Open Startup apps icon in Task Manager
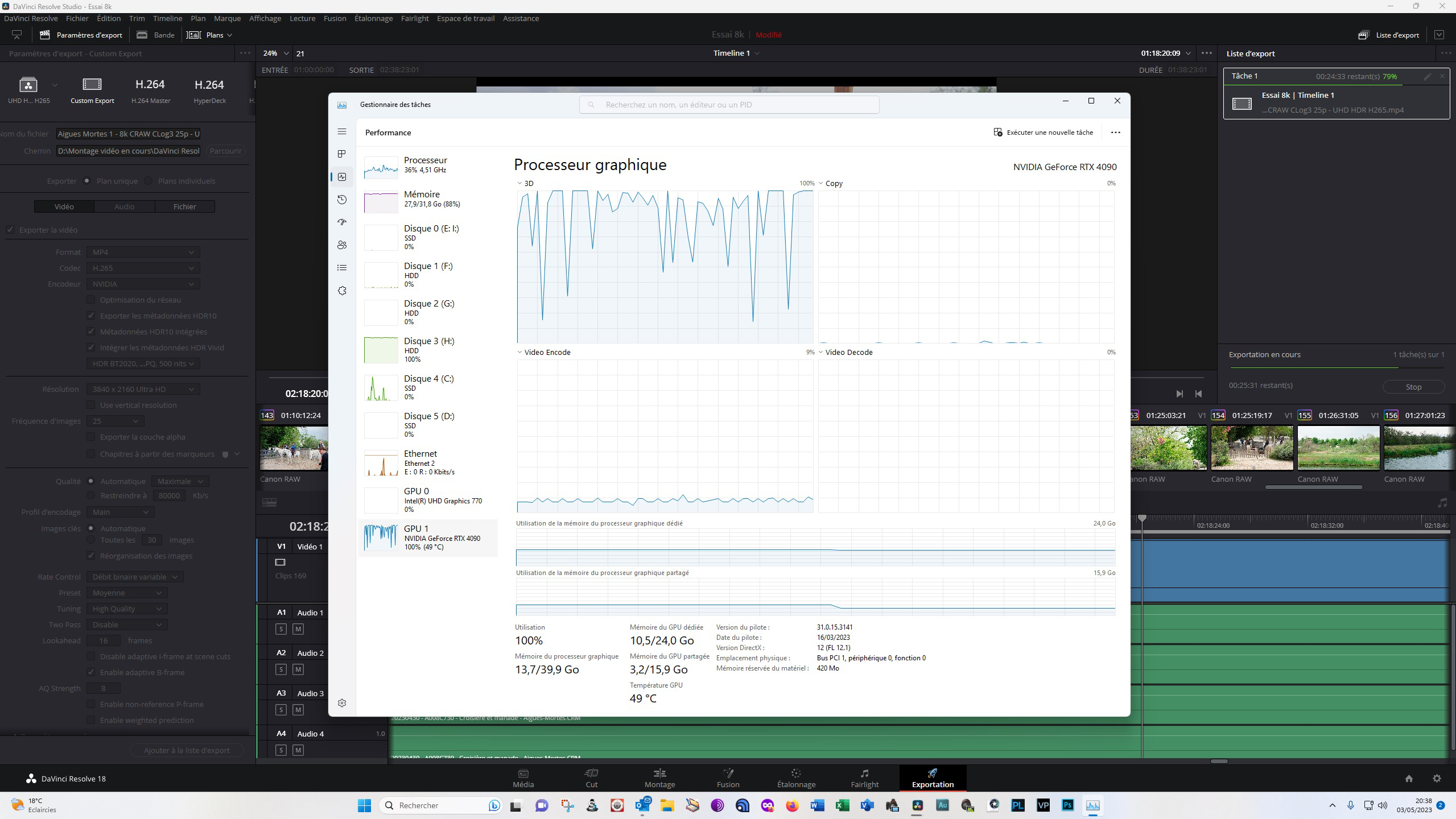This screenshot has height=819, width=1456. tap(342, 222)
